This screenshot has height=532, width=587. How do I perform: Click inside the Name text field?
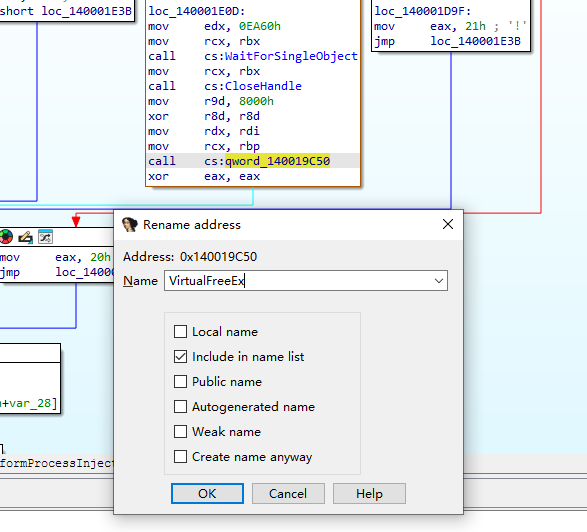pos(298,281)
